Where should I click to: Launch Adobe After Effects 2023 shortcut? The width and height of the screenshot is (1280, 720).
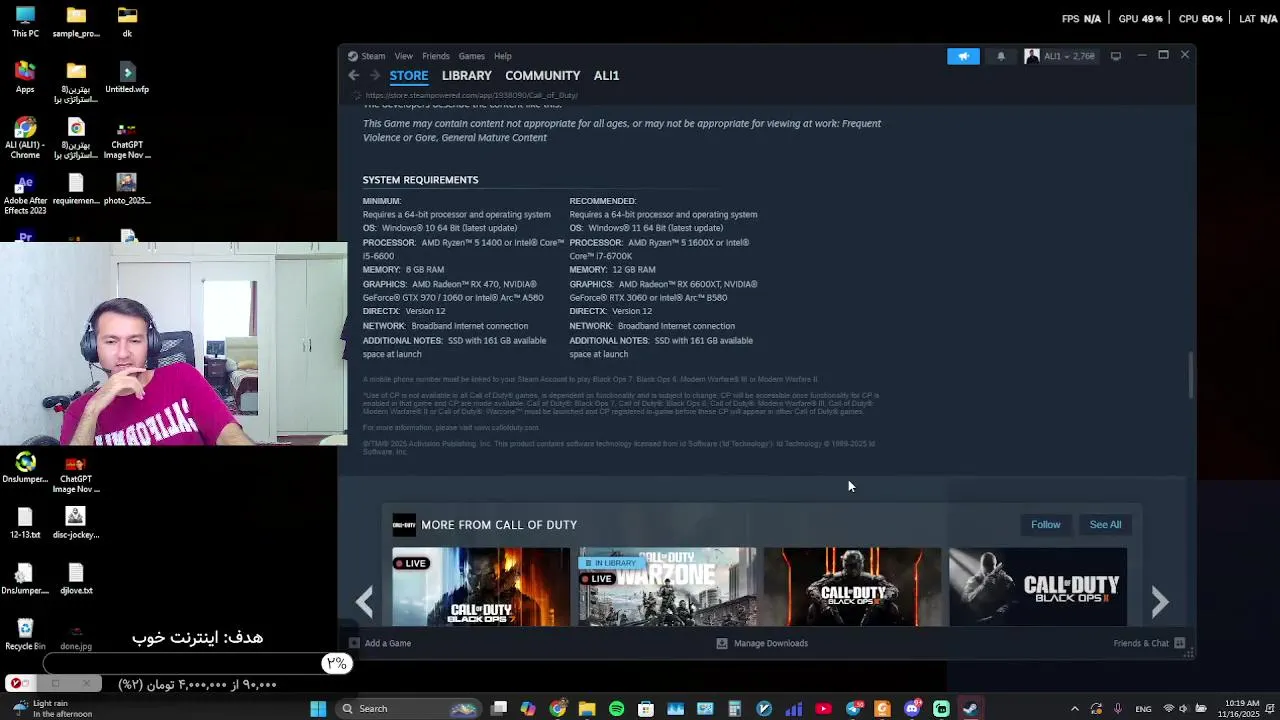coord(25,194)
